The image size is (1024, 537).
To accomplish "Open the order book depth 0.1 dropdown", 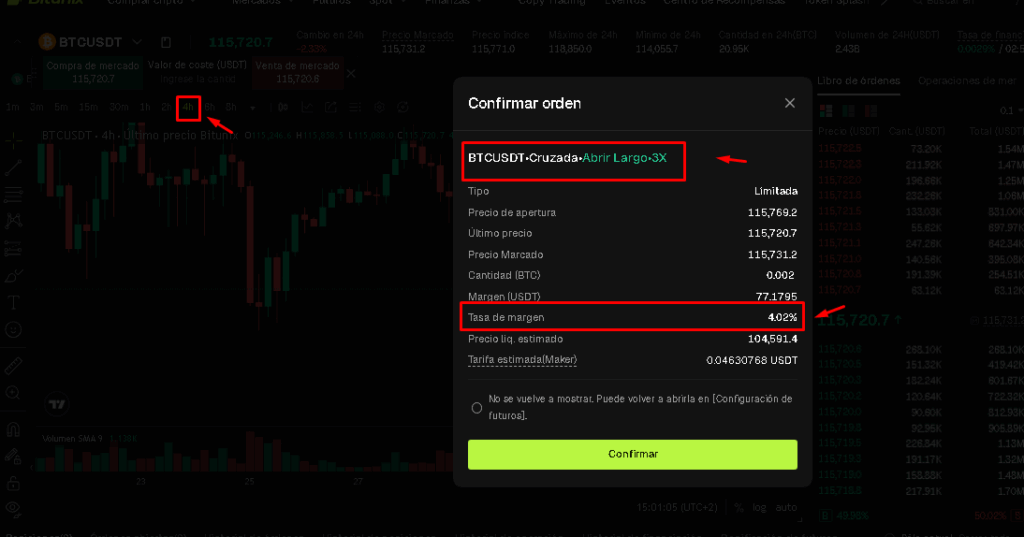I will [x=1006, y=110].
